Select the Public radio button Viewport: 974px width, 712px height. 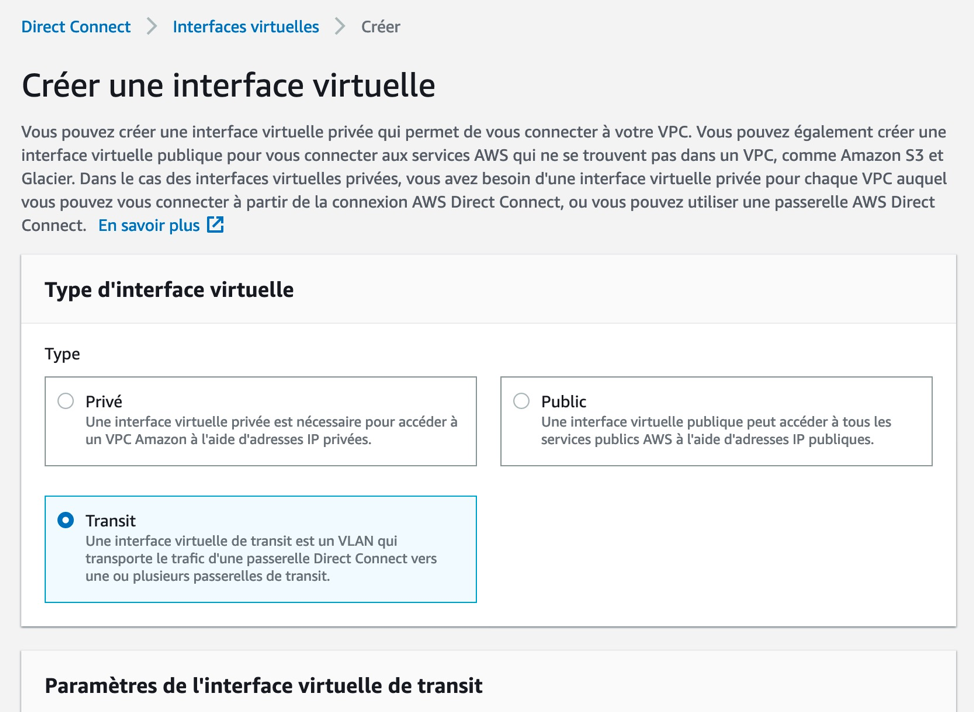(521, 401)
